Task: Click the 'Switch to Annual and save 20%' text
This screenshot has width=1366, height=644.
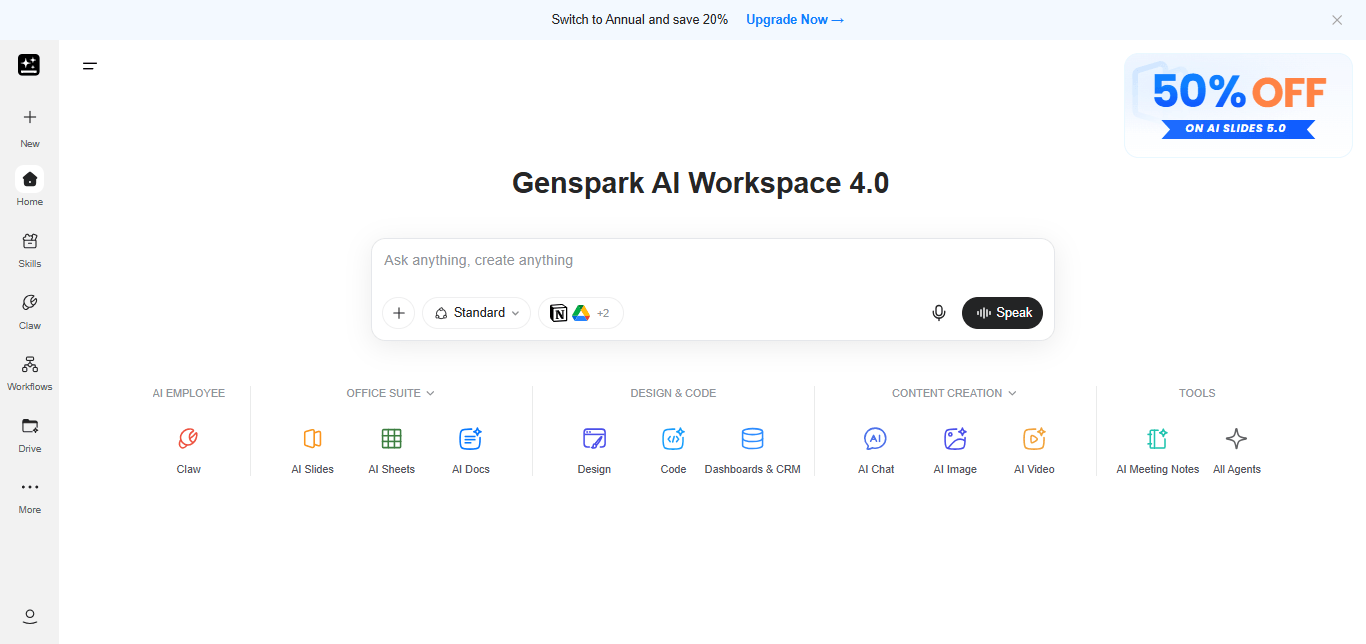Action: tap(640, 20)
